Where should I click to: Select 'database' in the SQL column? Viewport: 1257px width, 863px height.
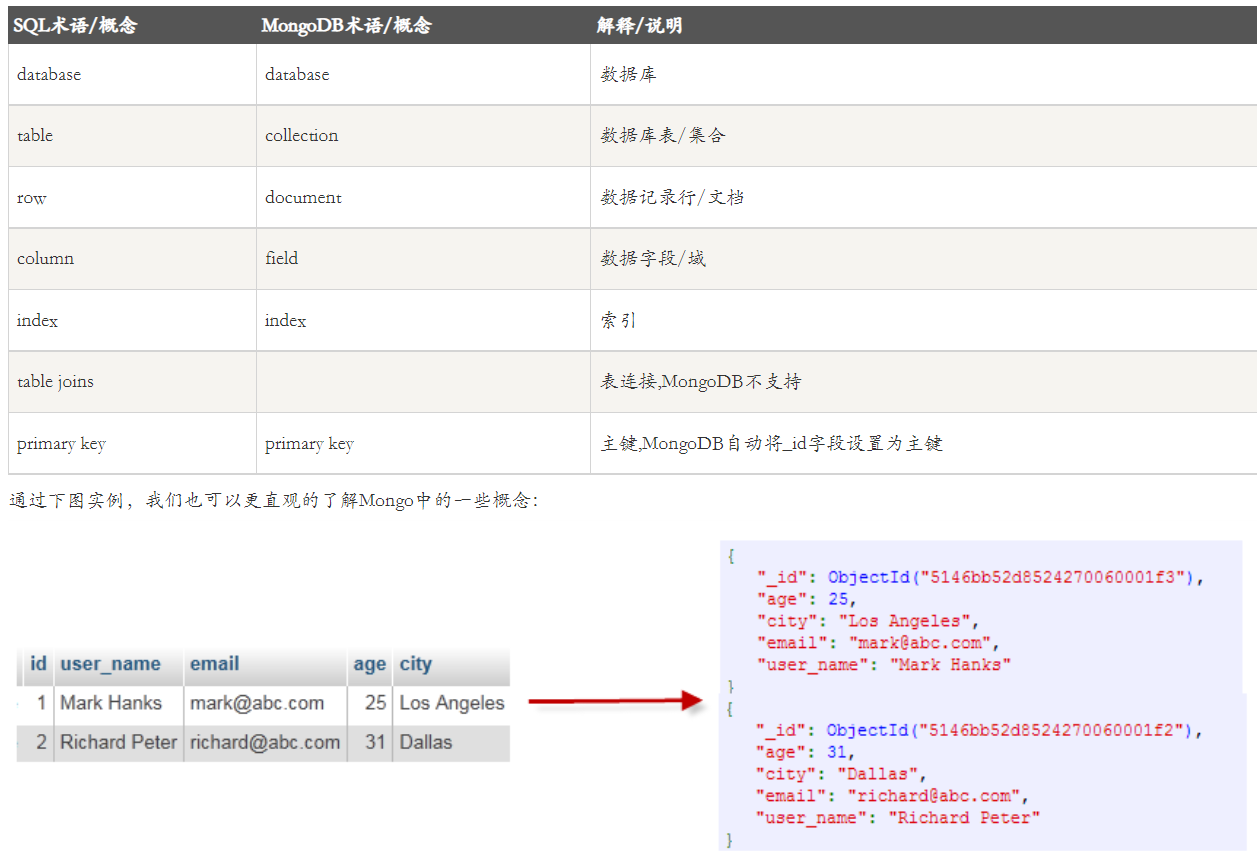(x=132, y=74)
